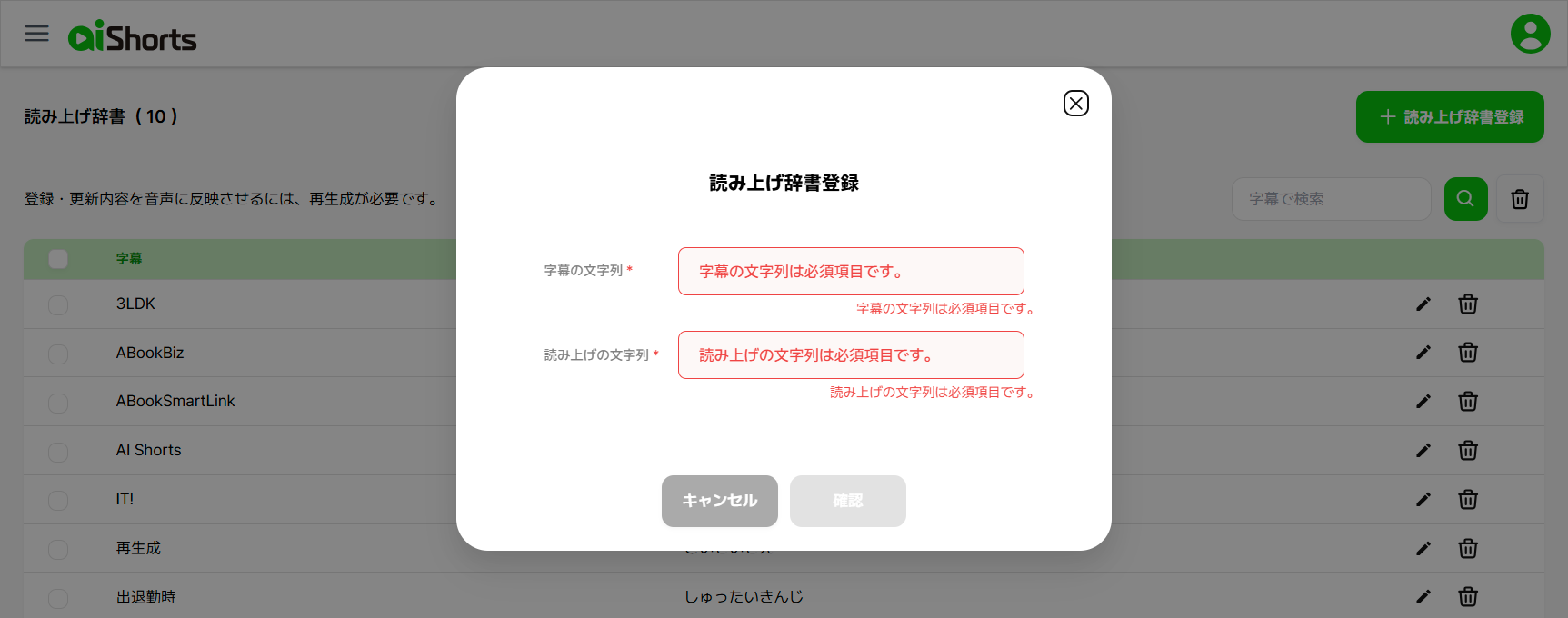
Task: Click the bulk delete trash icon beside search
Action: (1519, 199)
